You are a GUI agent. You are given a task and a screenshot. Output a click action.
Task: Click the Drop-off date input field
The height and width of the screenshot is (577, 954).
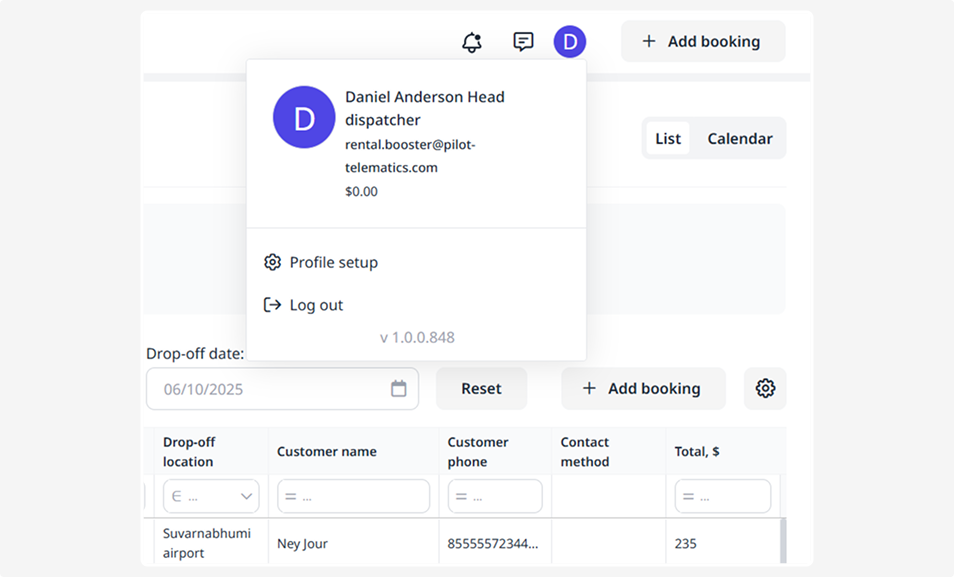270,389
